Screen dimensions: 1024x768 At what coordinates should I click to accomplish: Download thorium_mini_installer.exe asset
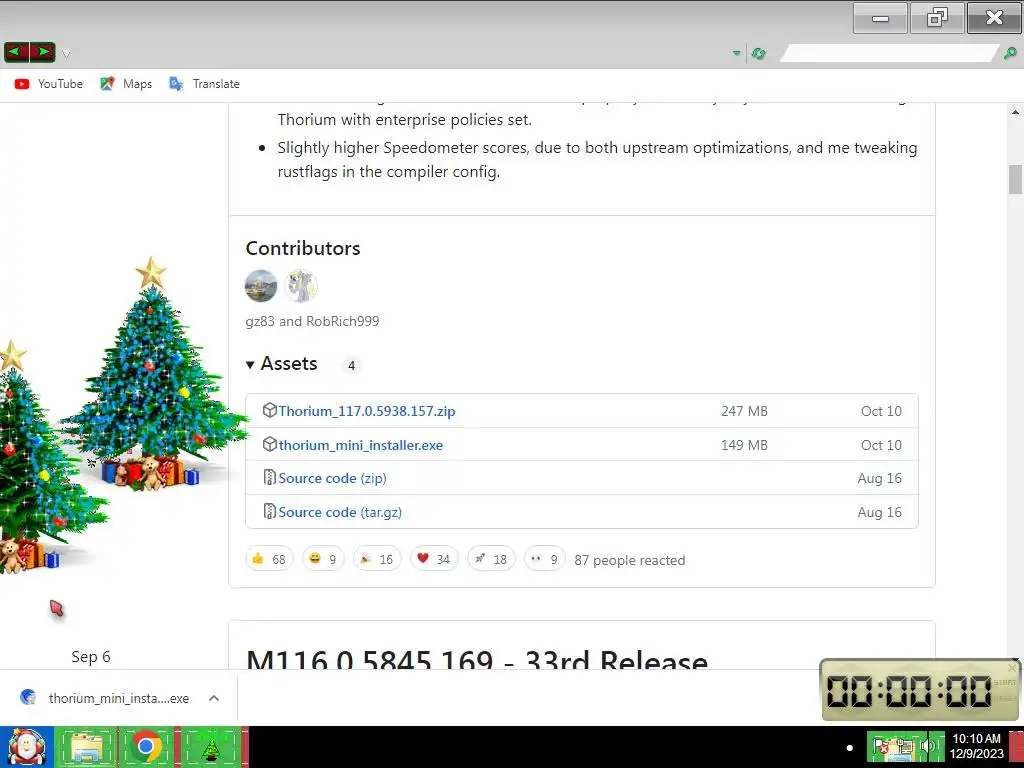pyautogui.click(x=360, y=445)
